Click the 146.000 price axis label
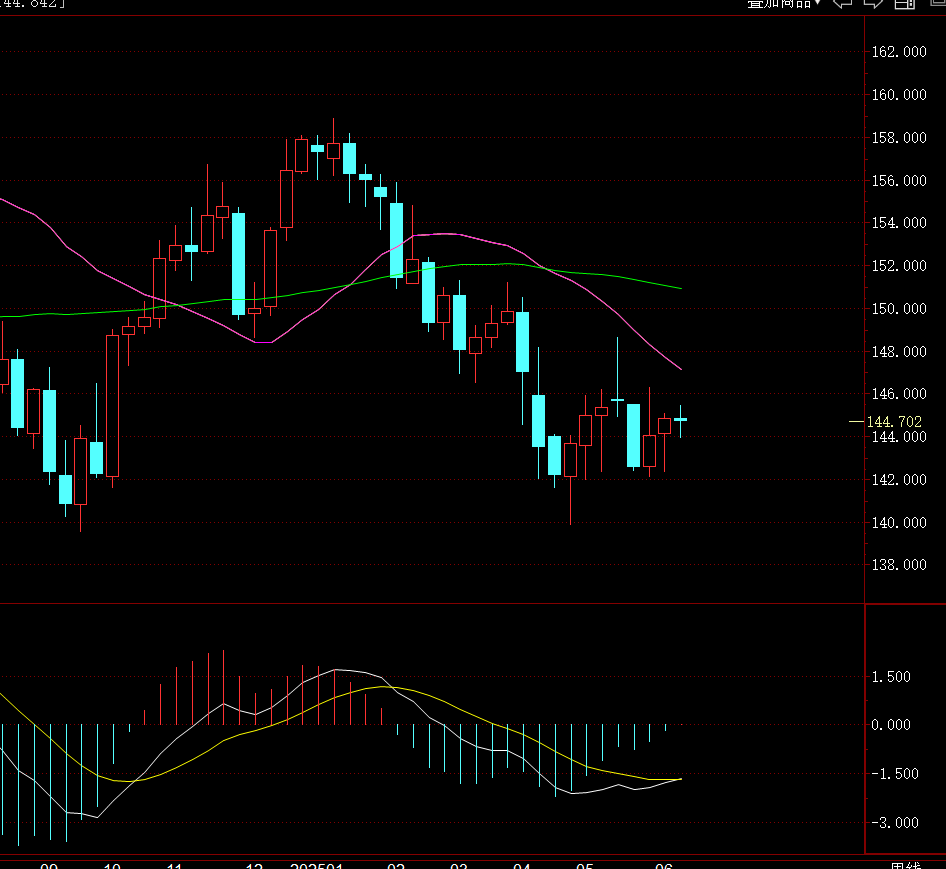The height and width of the screenshot is (869, 946). point(899,393)
